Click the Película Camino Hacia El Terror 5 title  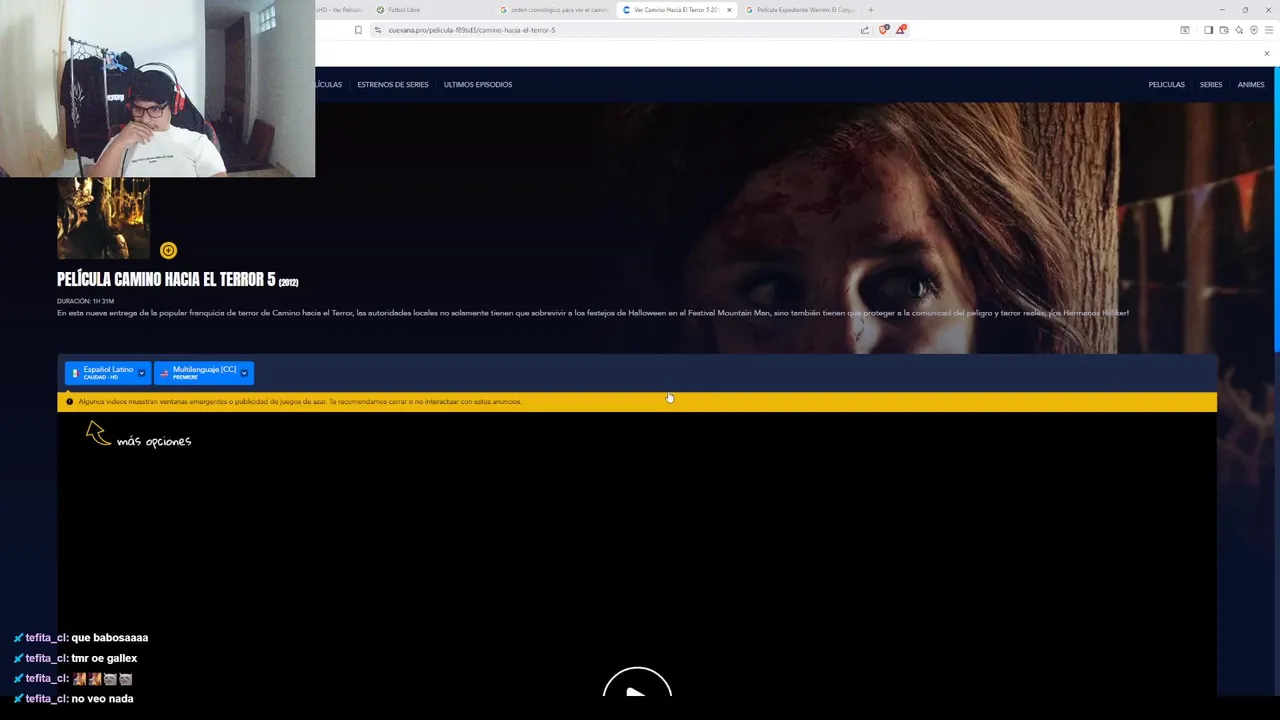pos(177,280)
